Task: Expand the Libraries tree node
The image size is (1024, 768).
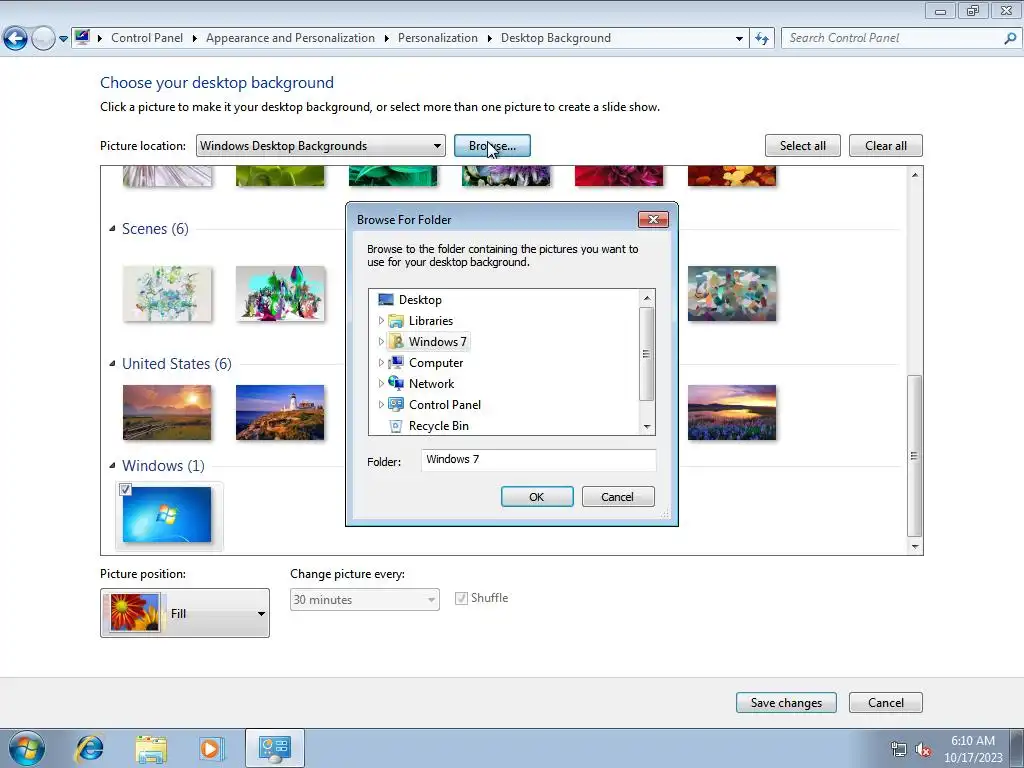Action: (381, 321)
